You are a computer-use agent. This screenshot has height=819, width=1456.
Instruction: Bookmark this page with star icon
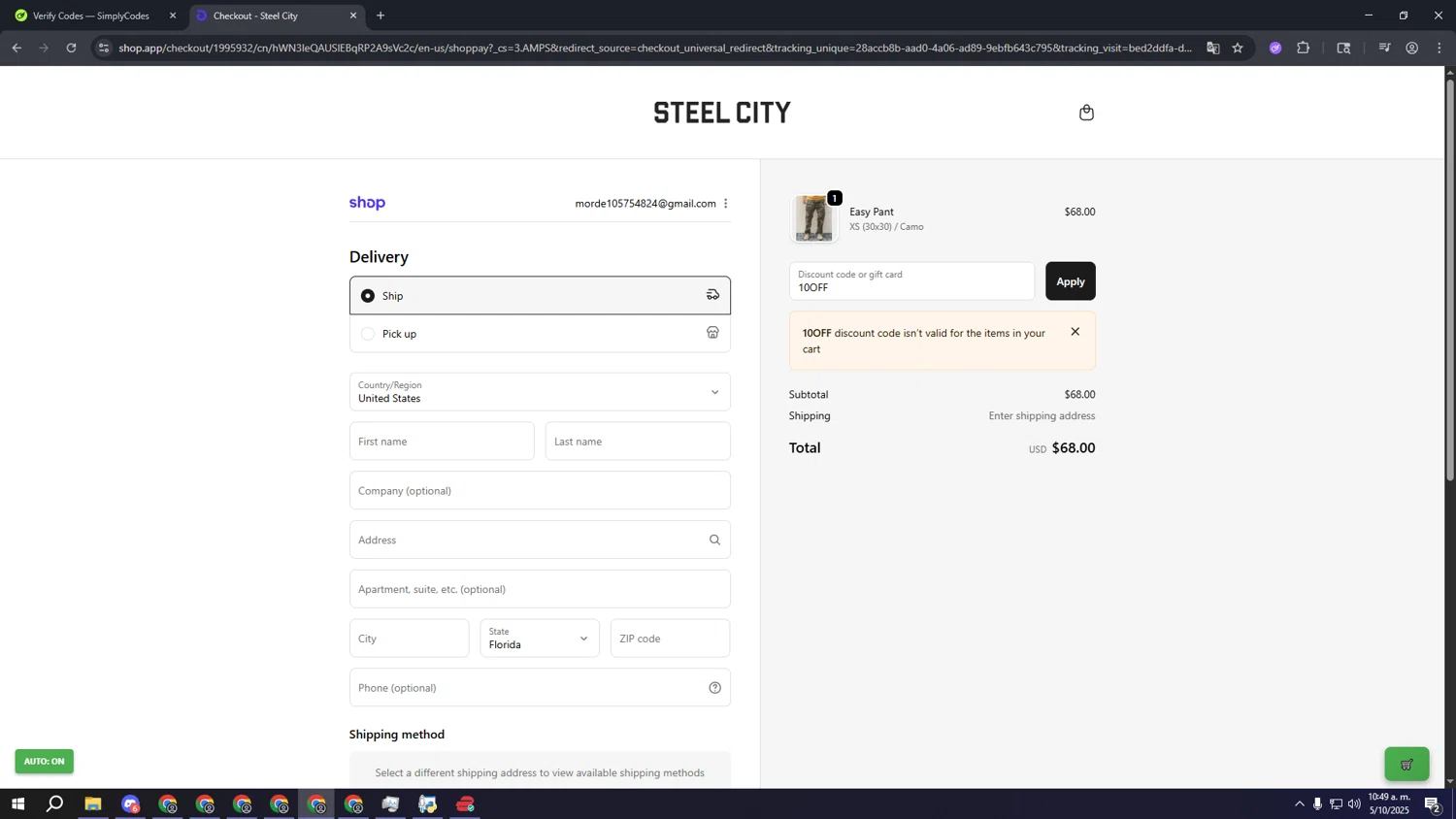tap(1238, 48)
